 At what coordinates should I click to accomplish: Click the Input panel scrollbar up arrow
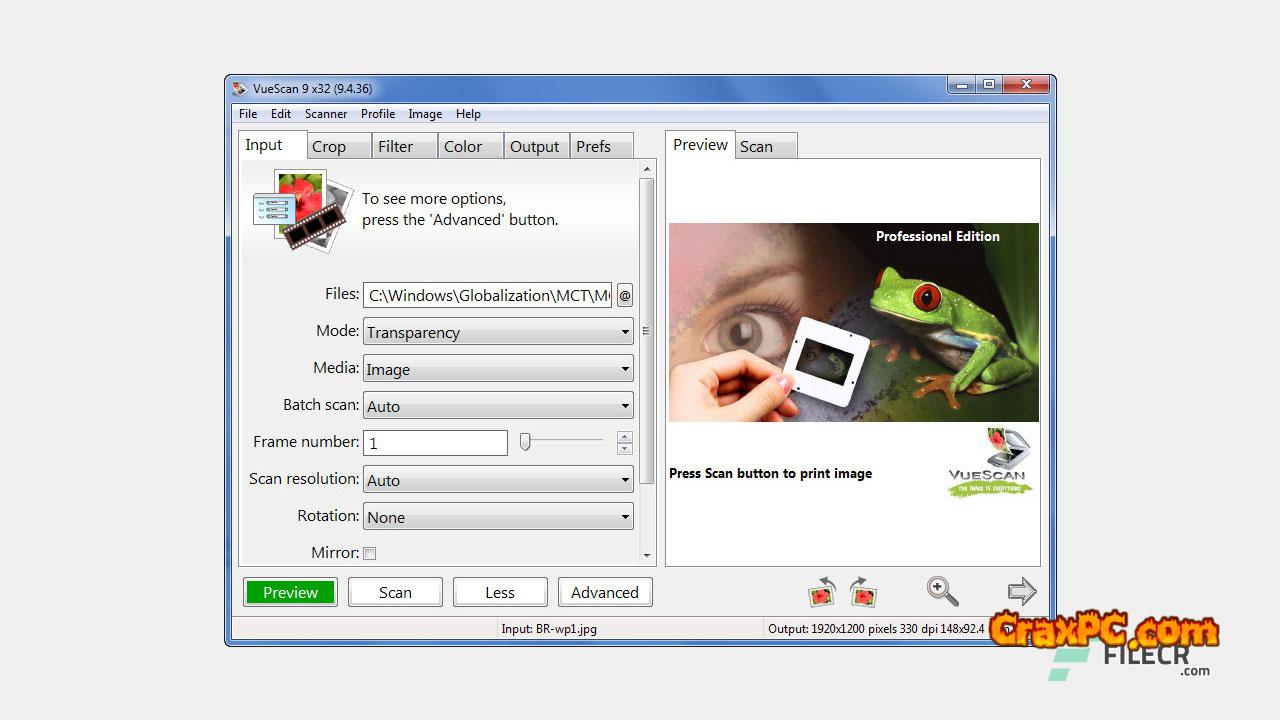coord(647,170)
